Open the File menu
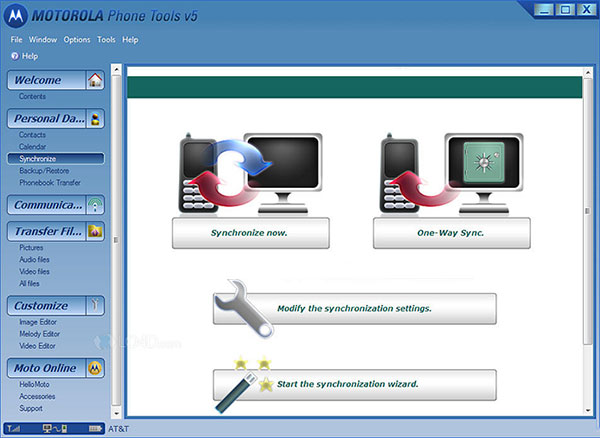 16,40
